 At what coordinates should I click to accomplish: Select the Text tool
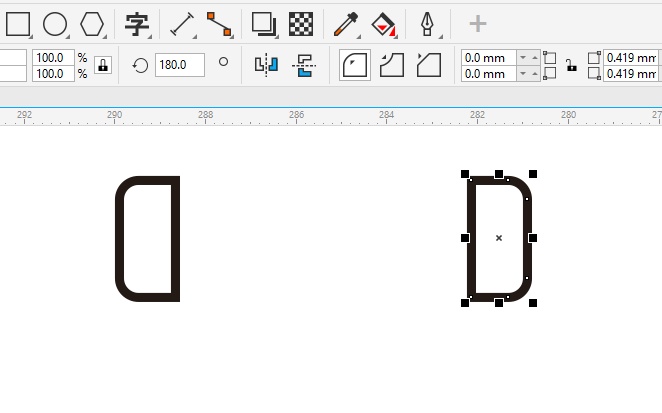point(137,24)
